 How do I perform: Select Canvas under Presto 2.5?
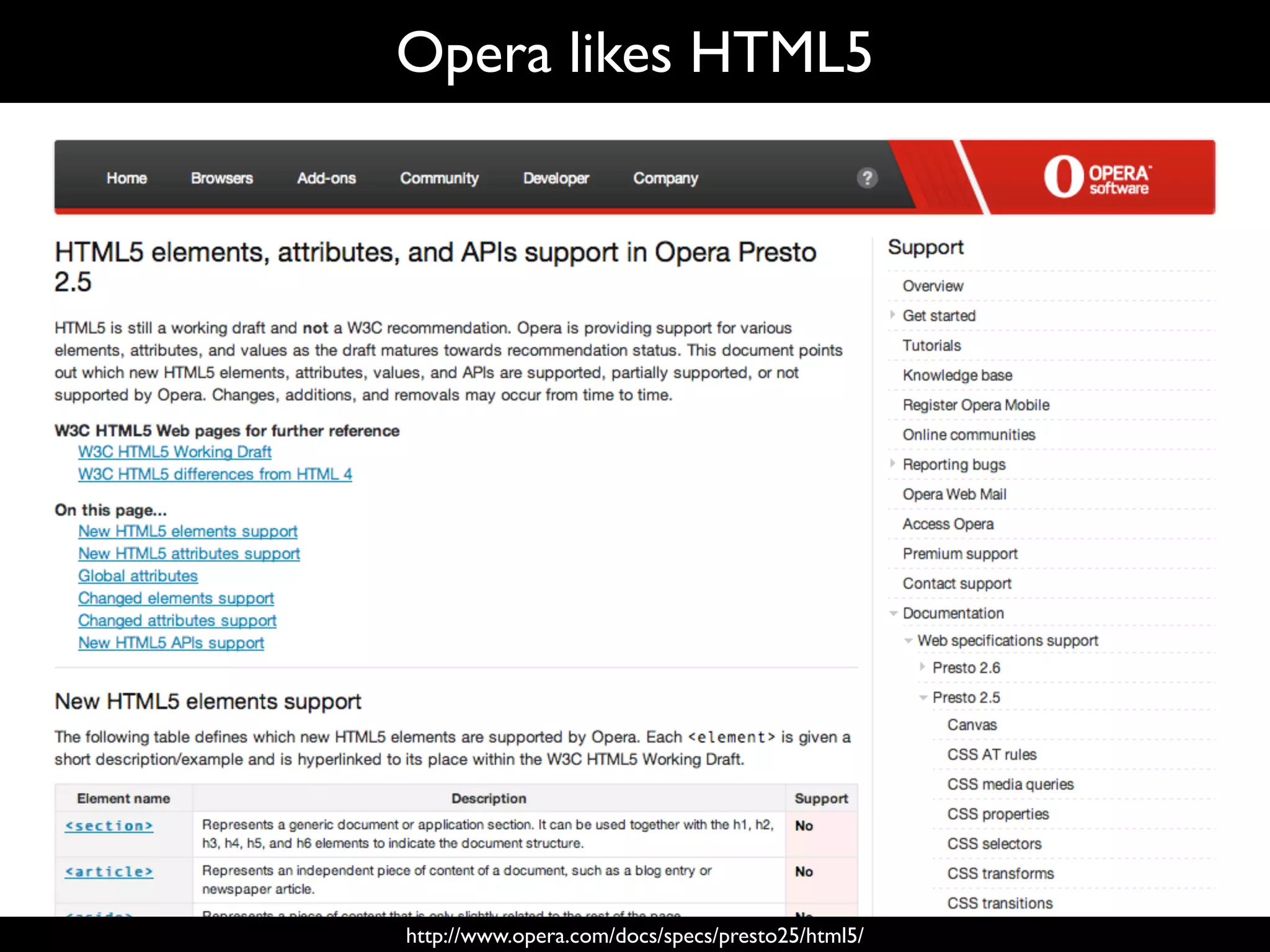[x=972, y=725]
